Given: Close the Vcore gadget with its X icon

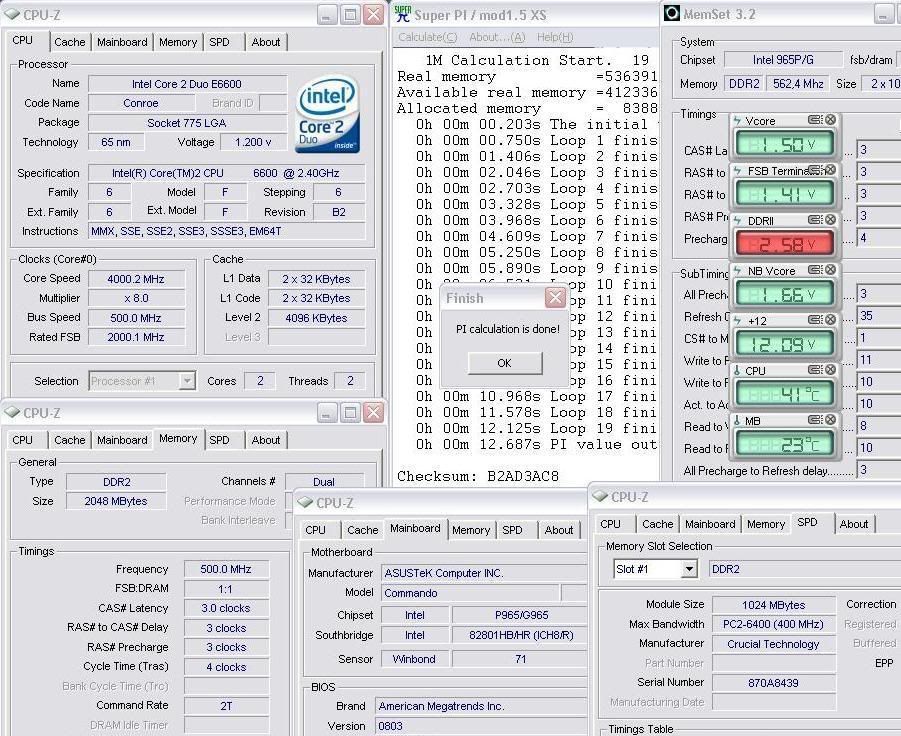Looking at the screenshot, I should pyautogui.click(x=830, y=120).
